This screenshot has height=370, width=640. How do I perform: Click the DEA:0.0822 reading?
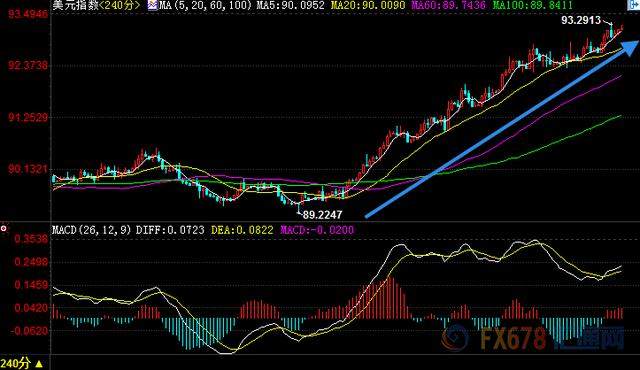pos(242,230)
